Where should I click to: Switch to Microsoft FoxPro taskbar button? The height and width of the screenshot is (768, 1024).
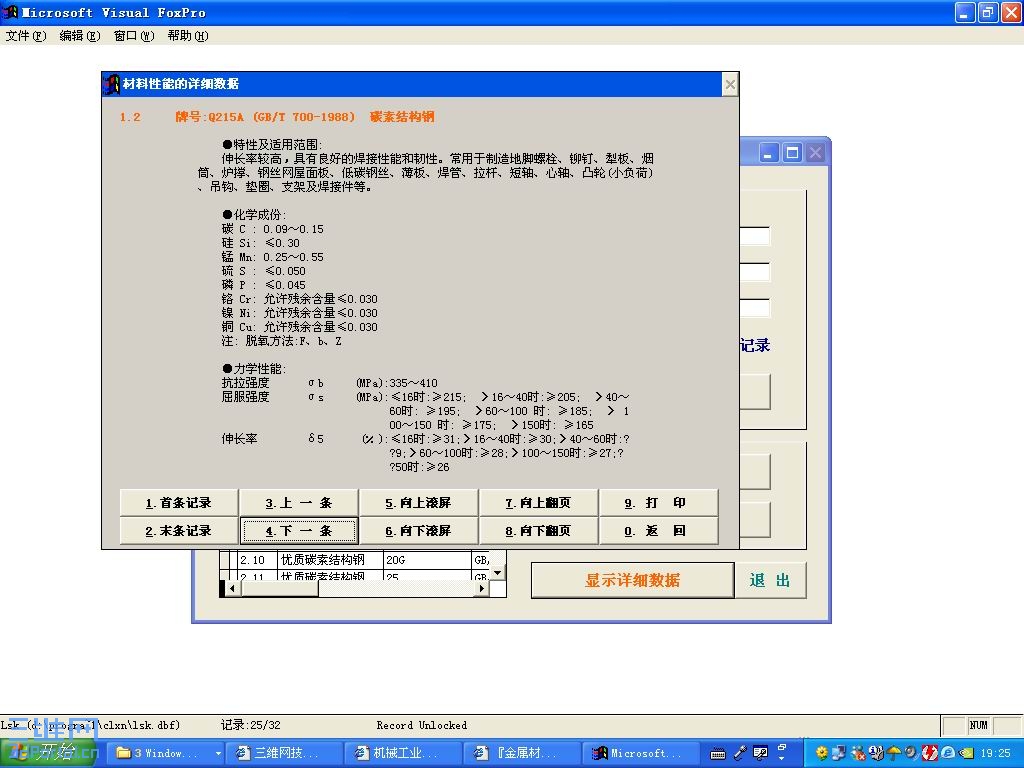click(x=641, y=753)
